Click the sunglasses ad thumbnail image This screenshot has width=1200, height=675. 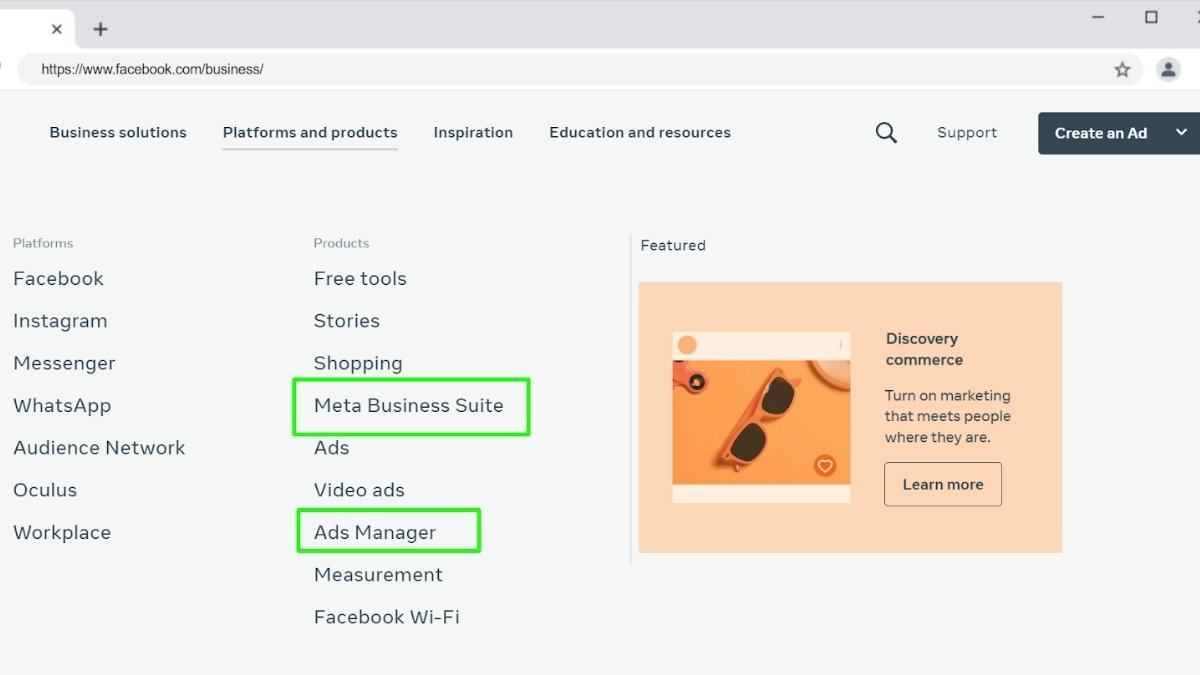pyautogui.click(x=761, y=417)
